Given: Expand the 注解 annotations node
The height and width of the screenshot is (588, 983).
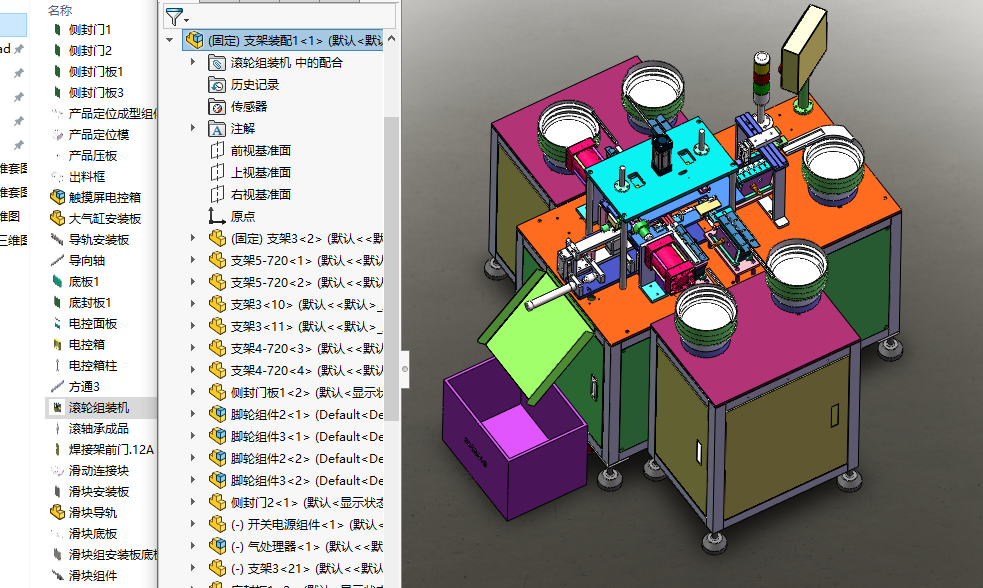Looking at the screenshot, I should tap(193, 128).
